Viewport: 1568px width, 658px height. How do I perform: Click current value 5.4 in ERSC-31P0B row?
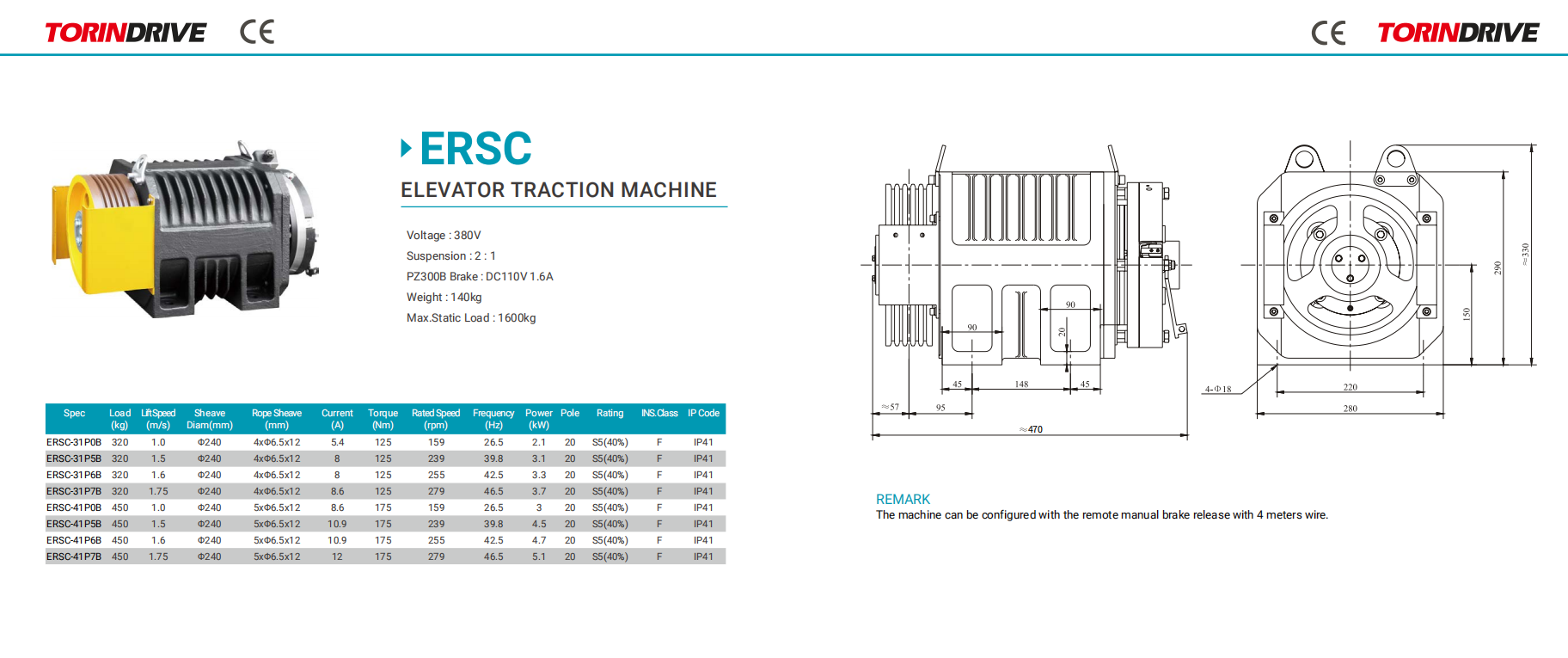tap(337, 443)
